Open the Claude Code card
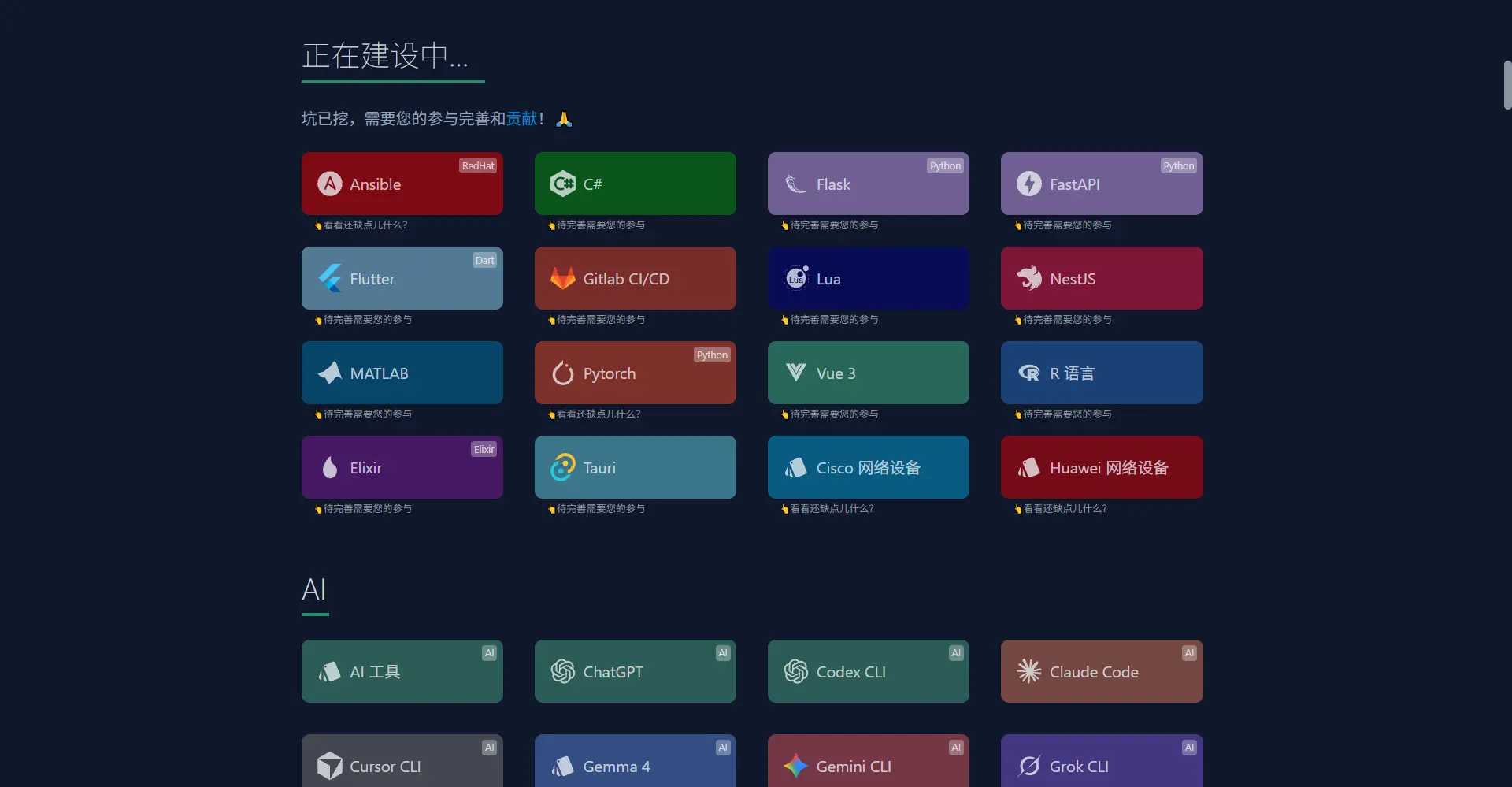Screen dimensions: 1512x787 point(1102,671)
